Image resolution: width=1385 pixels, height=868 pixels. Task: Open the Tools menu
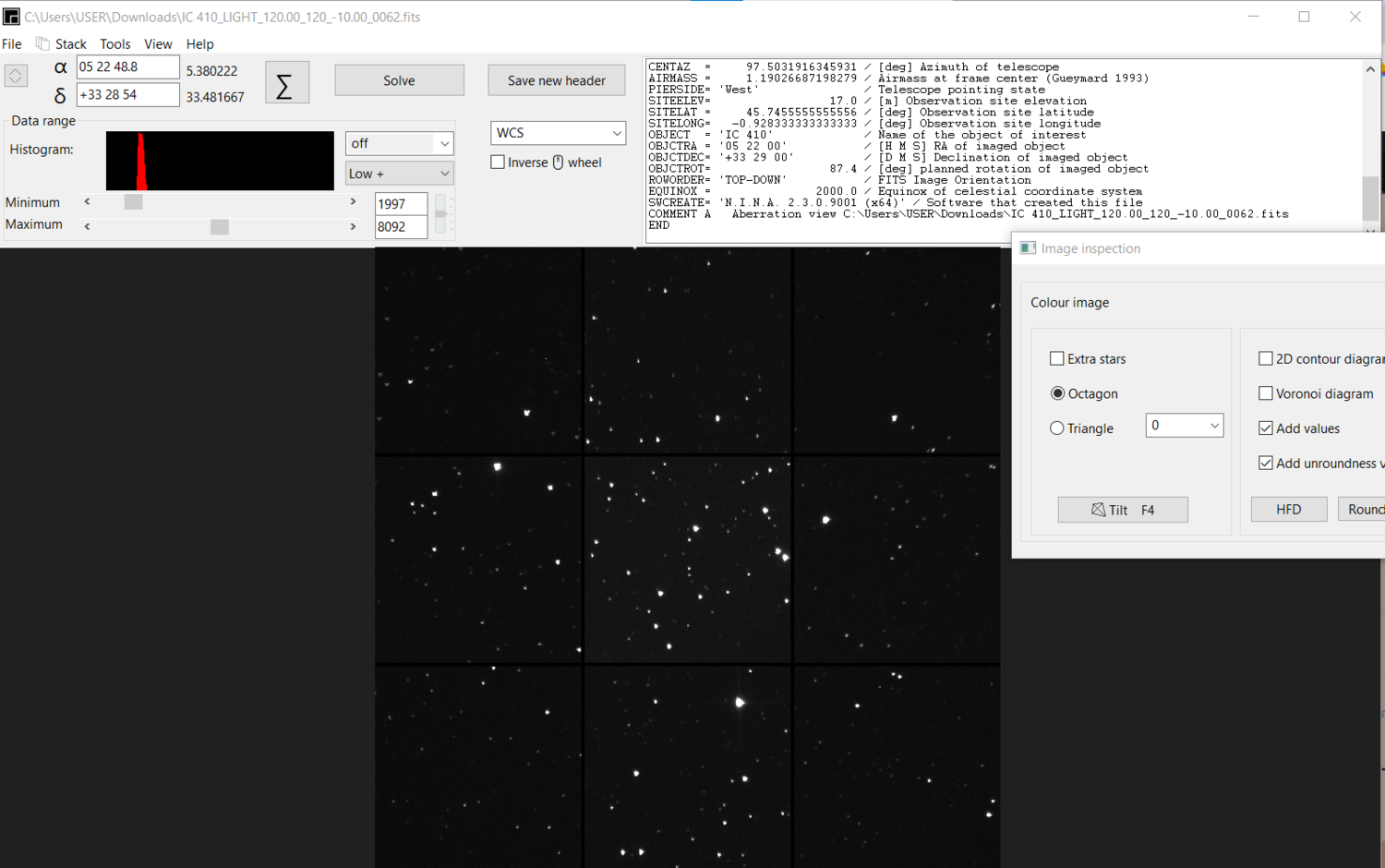(115, 43)
